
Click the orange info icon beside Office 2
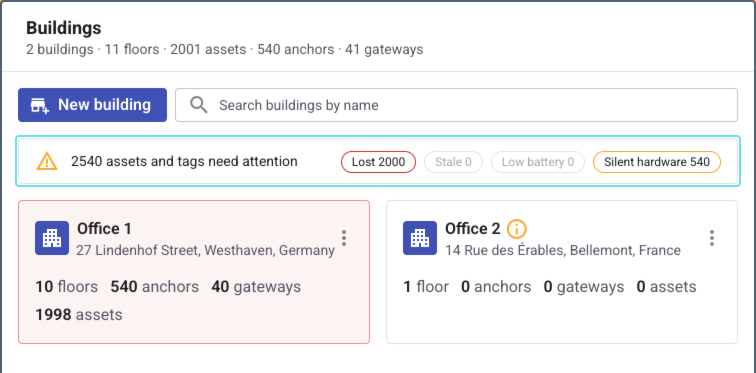(x=516, y=228)
